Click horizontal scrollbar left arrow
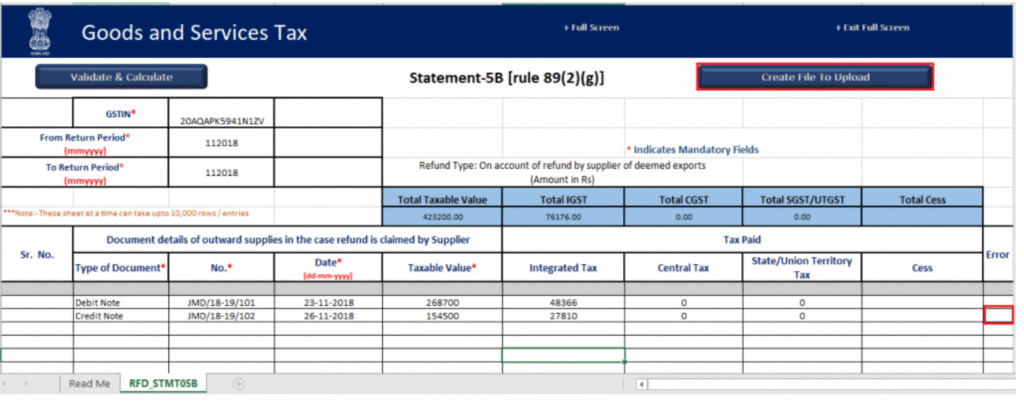1024x401 pixels. [642, 384]
